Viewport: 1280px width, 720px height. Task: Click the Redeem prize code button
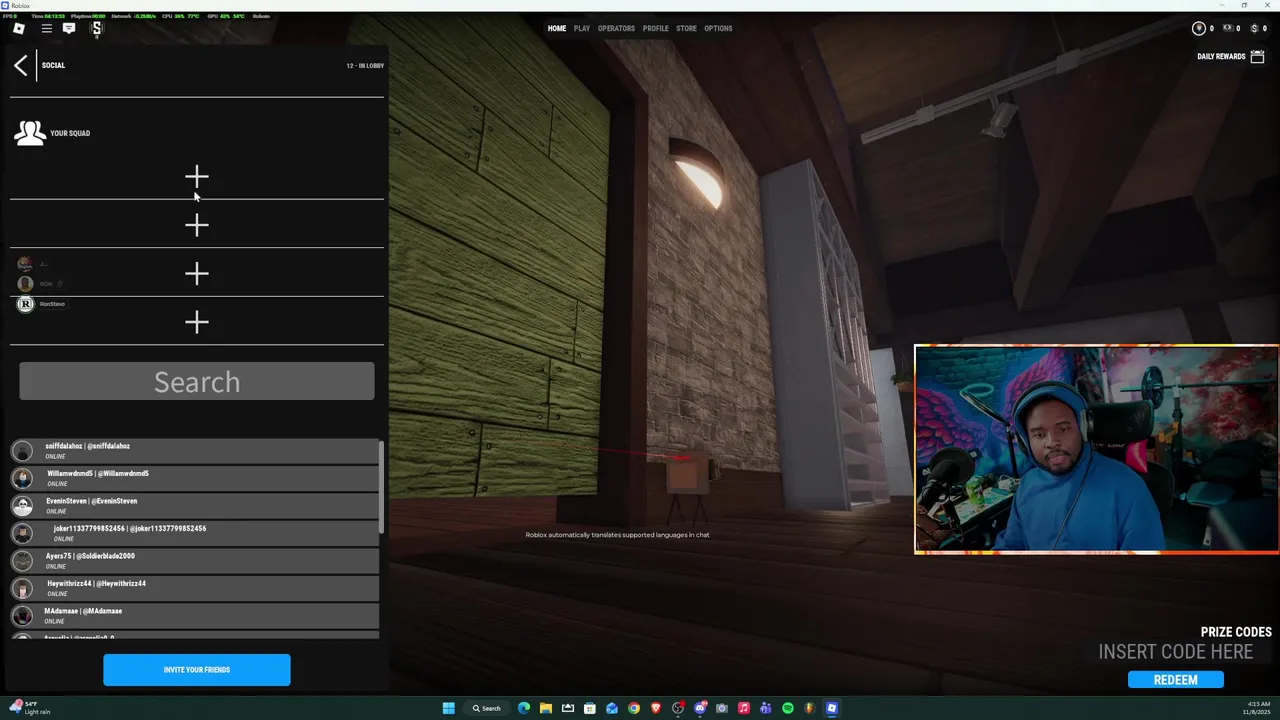(x=1176, y=680)
